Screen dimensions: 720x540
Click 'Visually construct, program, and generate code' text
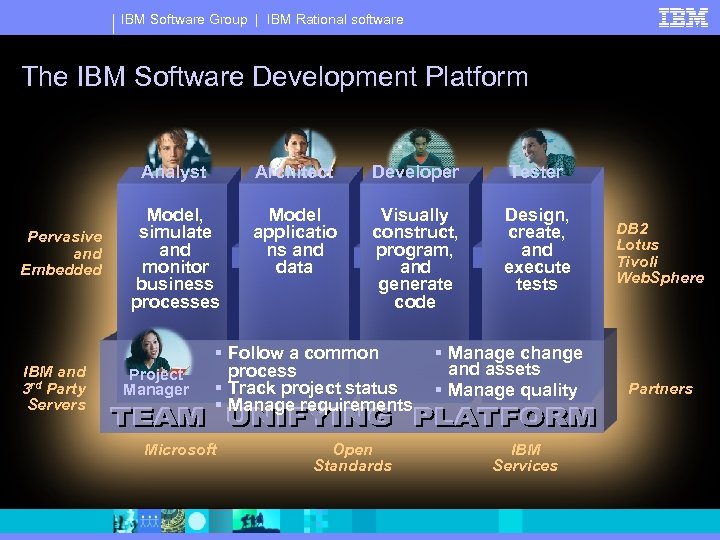click(x=415, y=258)
